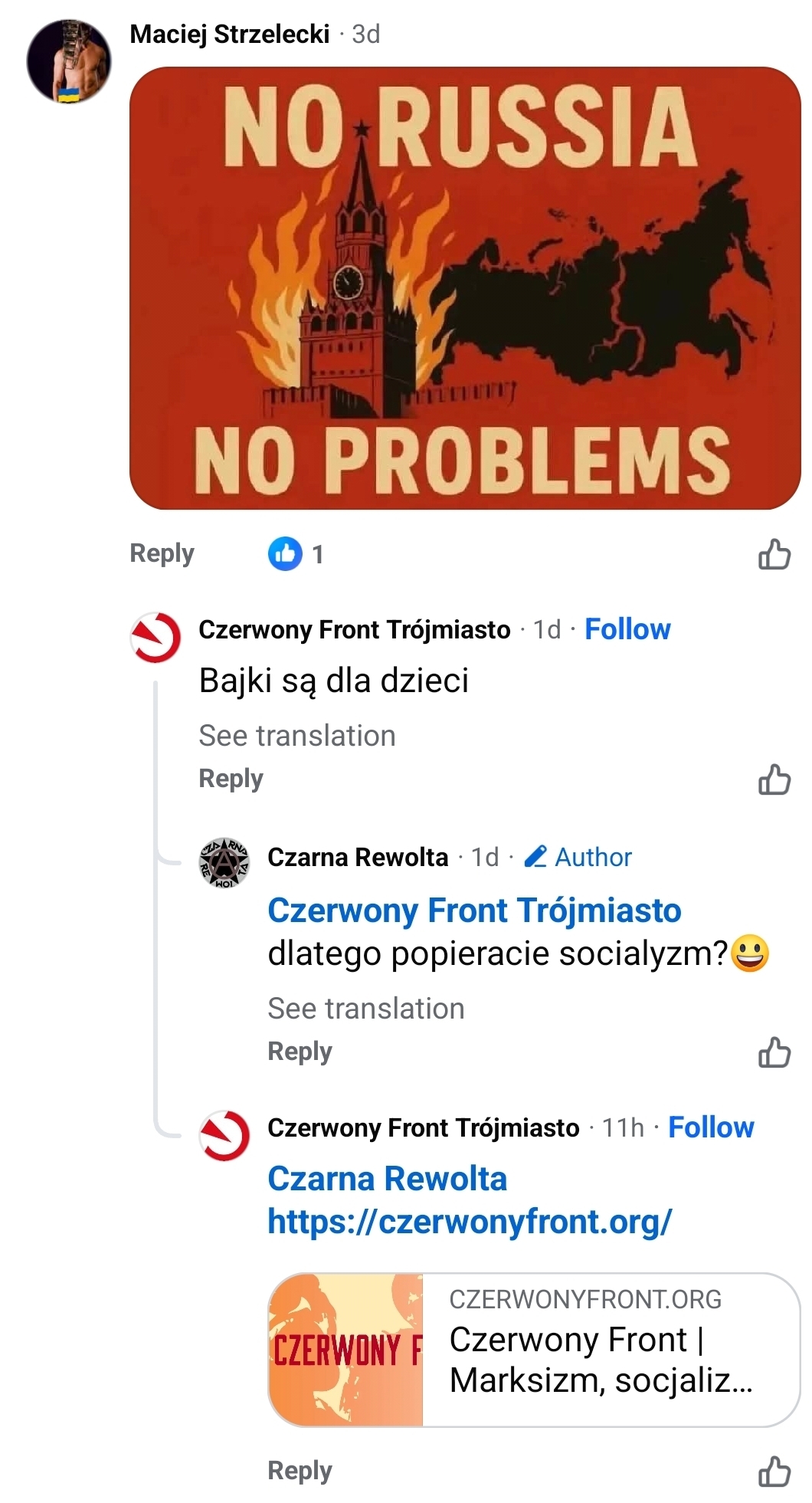Like Czarna Rewolta's socialism comment

774,1052
